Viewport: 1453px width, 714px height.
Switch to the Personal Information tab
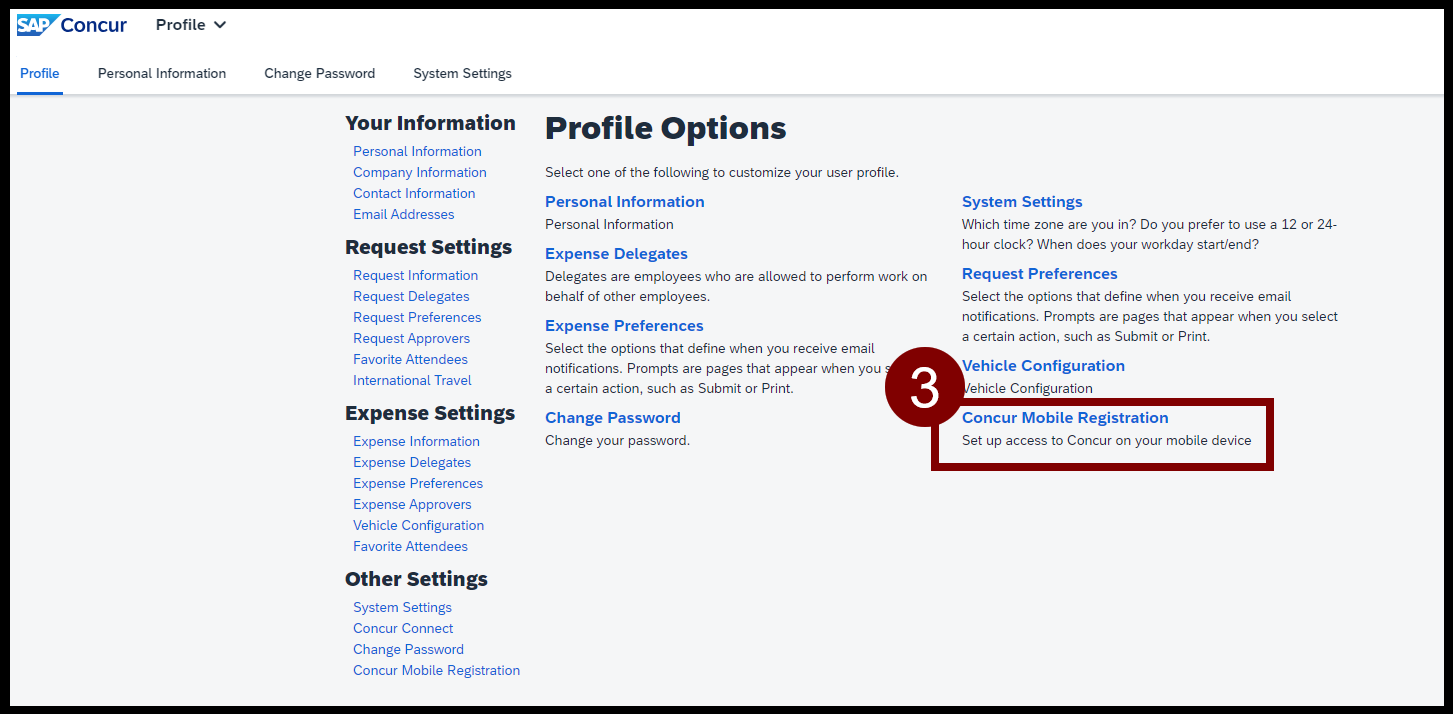(x=162, y=73)
